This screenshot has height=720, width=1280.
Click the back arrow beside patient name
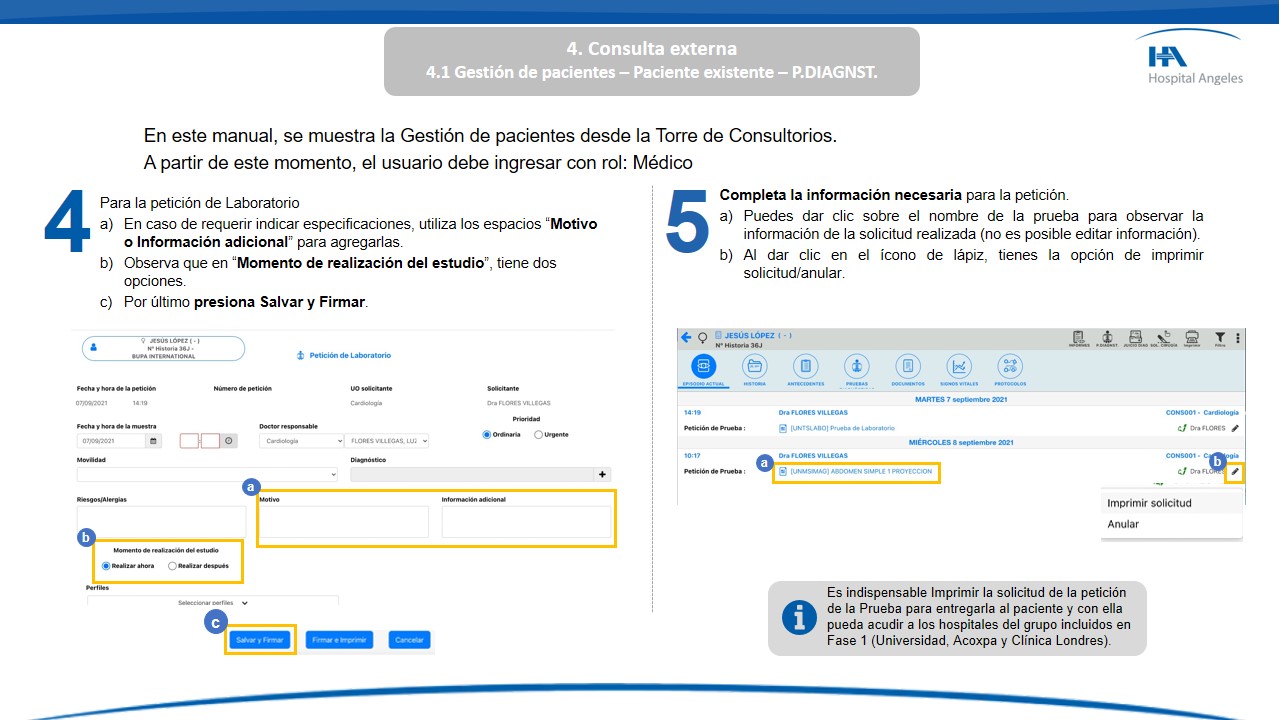(x=686, y=338)
